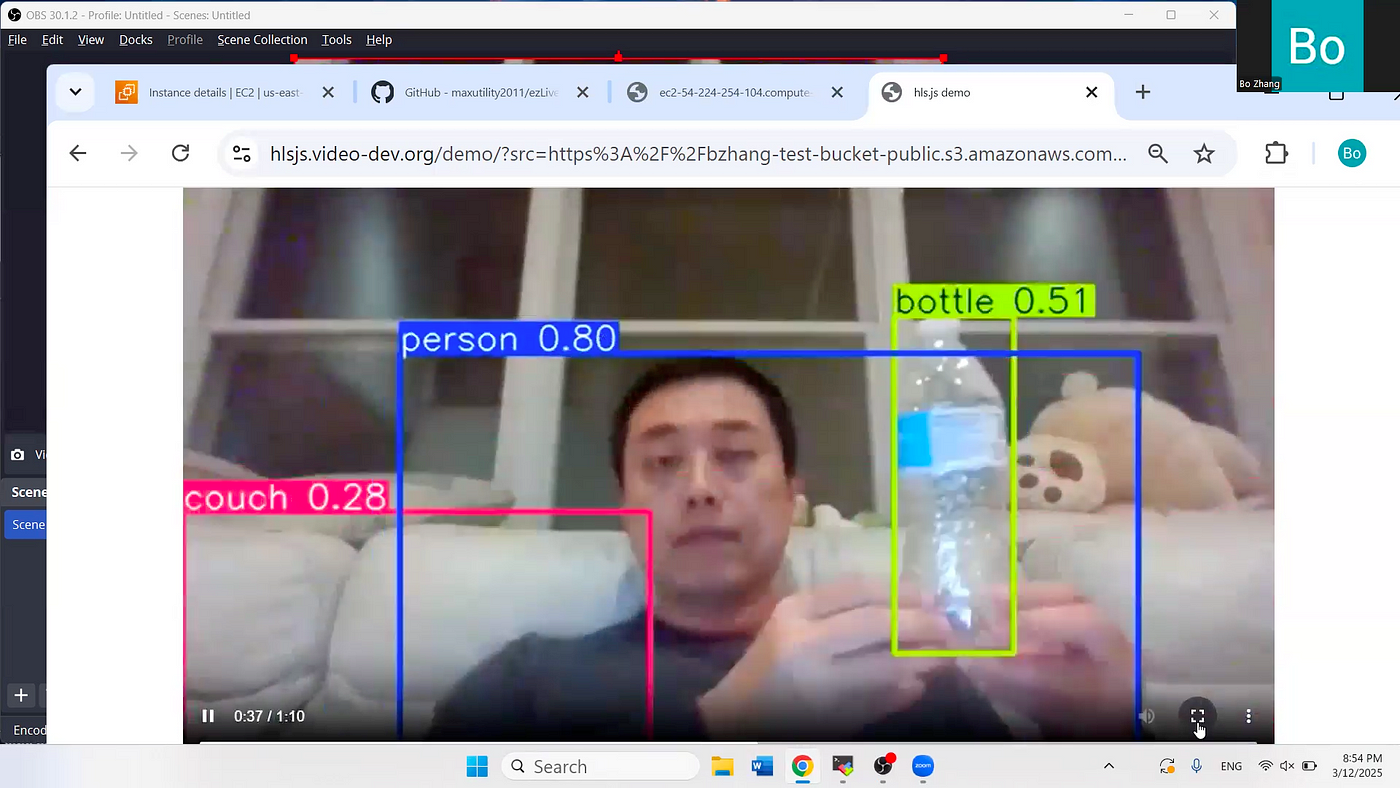1400x788 pixels.
Task: Enter fullscreen on the video player
Action: coord(1197,716)
